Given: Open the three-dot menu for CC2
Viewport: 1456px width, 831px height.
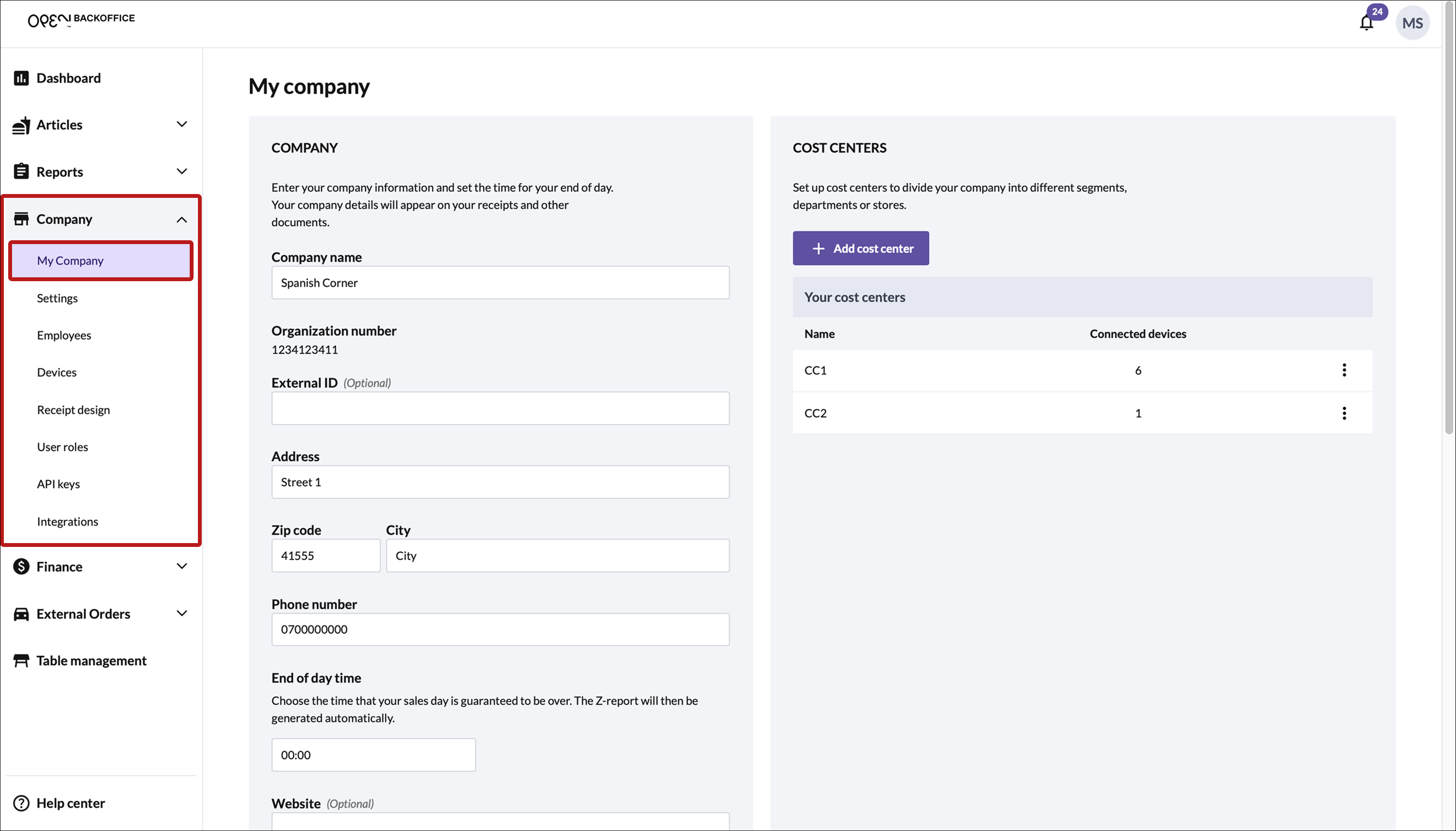Looking at the screenshot, I should (x=1344, y=413).
